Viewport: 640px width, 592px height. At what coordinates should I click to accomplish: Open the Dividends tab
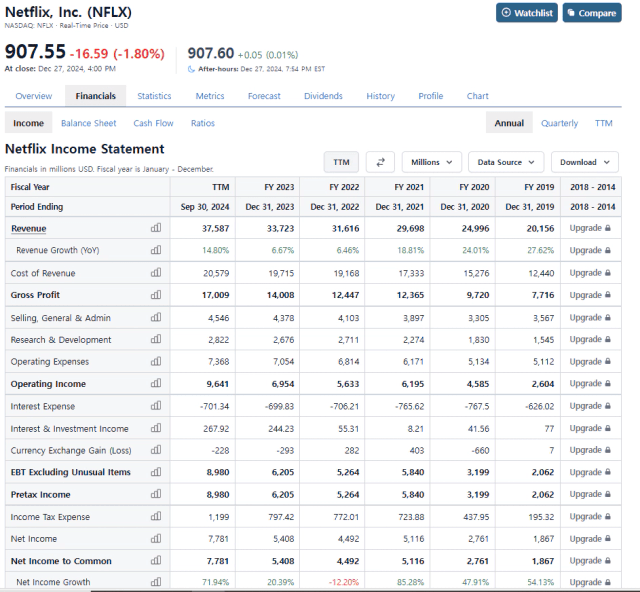tap(323, 96)
